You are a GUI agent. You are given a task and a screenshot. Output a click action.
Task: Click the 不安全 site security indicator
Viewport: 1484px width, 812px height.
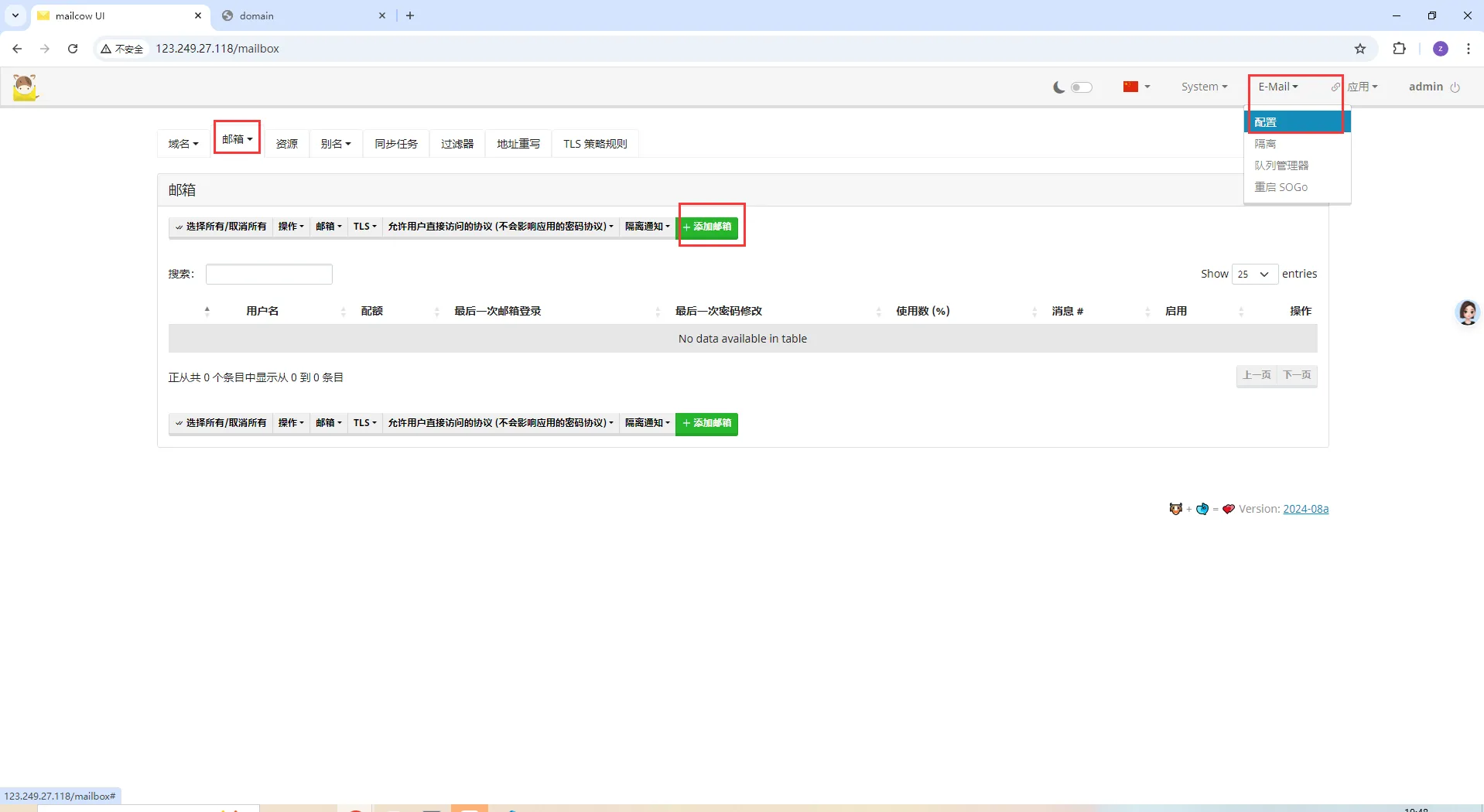click(122, 49)
